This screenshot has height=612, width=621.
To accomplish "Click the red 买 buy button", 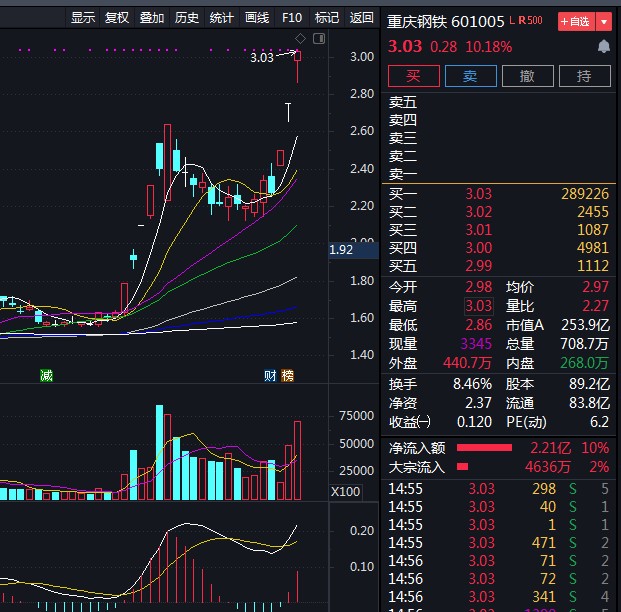I will pyautogui.click(x=413, y=76).
